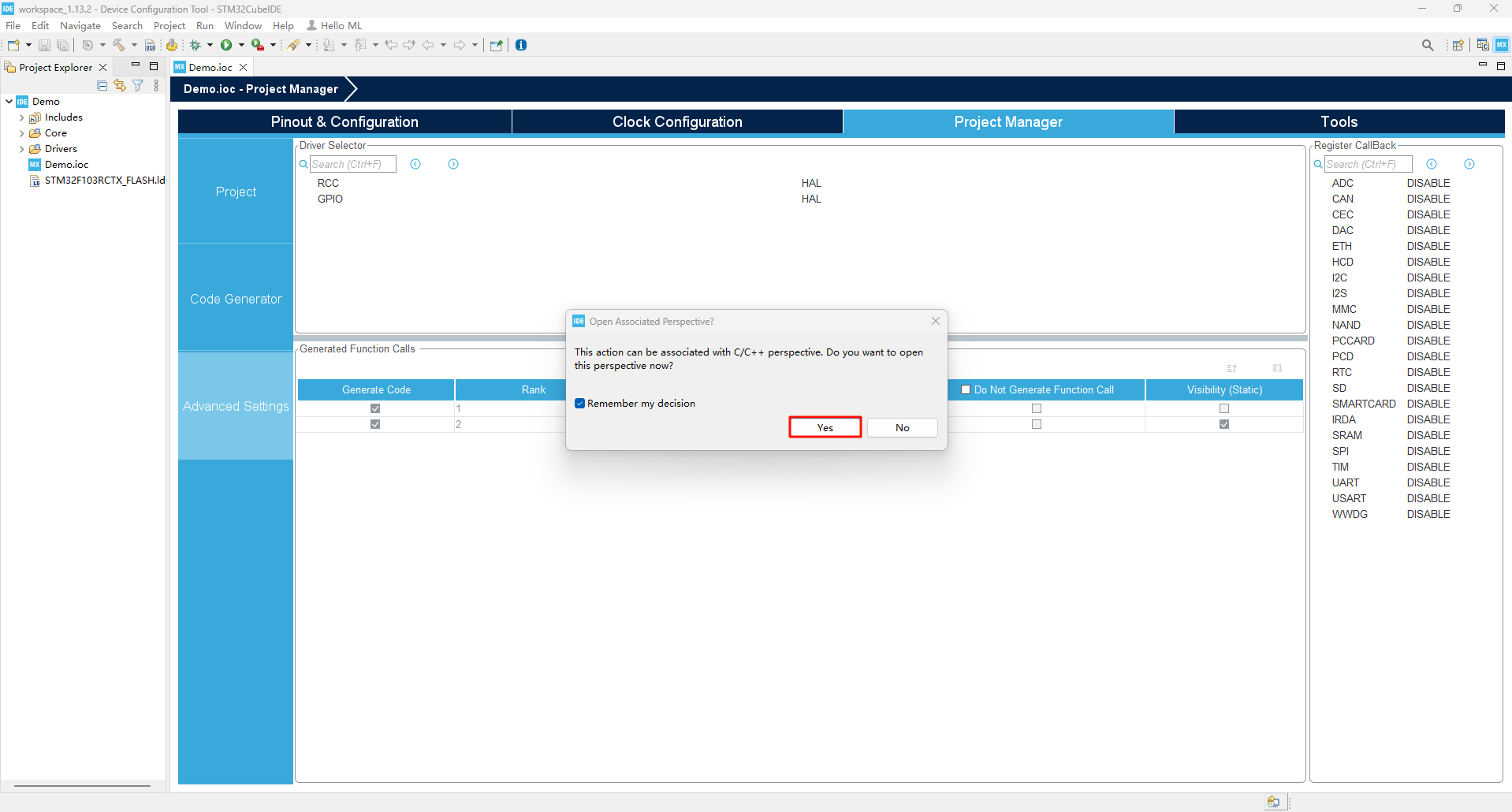1512x812 pixels.
Task: Select the MX Device Configuration perspective icon
Action: (1501, 45)
